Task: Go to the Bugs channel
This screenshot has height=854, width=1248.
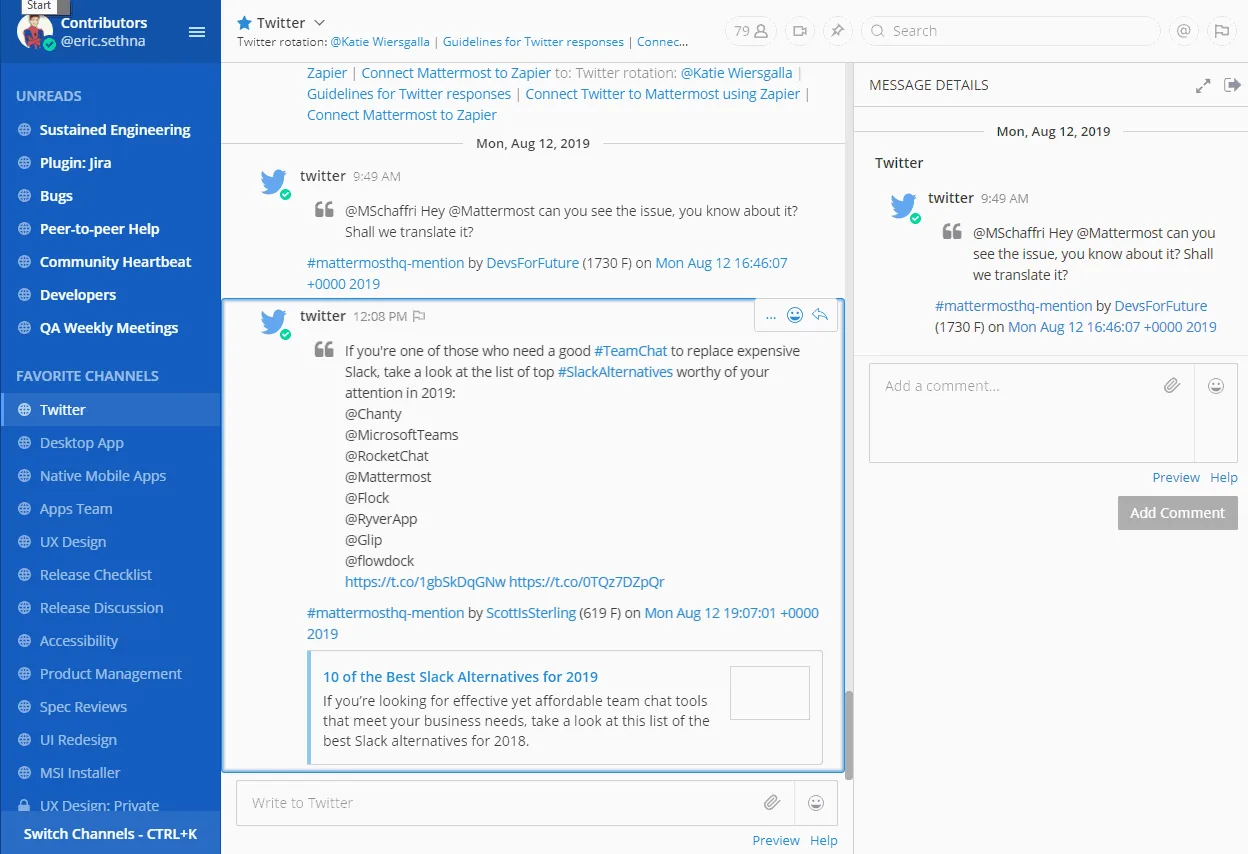Action: (56, 196)
